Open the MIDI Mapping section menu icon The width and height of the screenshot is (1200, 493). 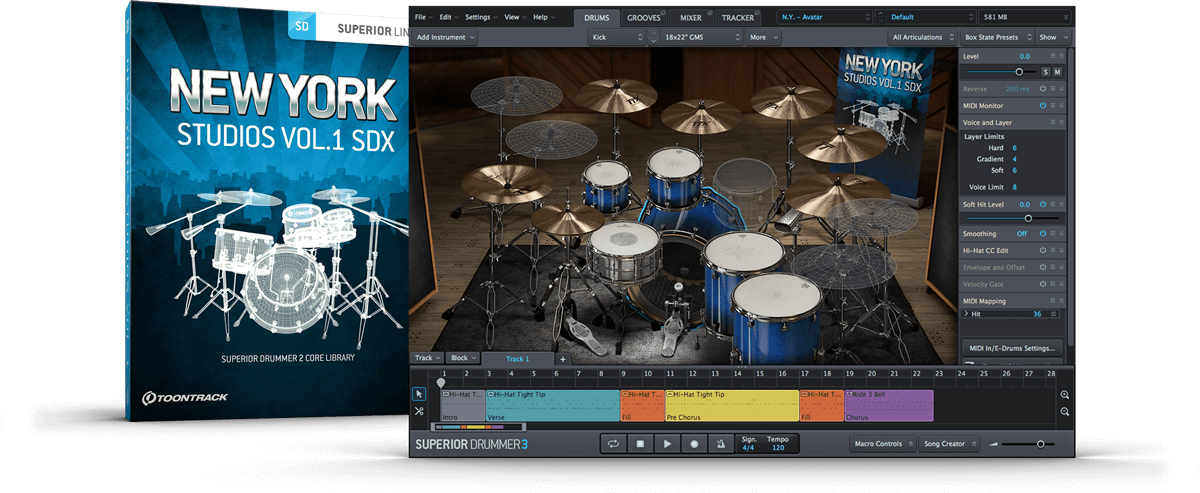(1054, 300)
